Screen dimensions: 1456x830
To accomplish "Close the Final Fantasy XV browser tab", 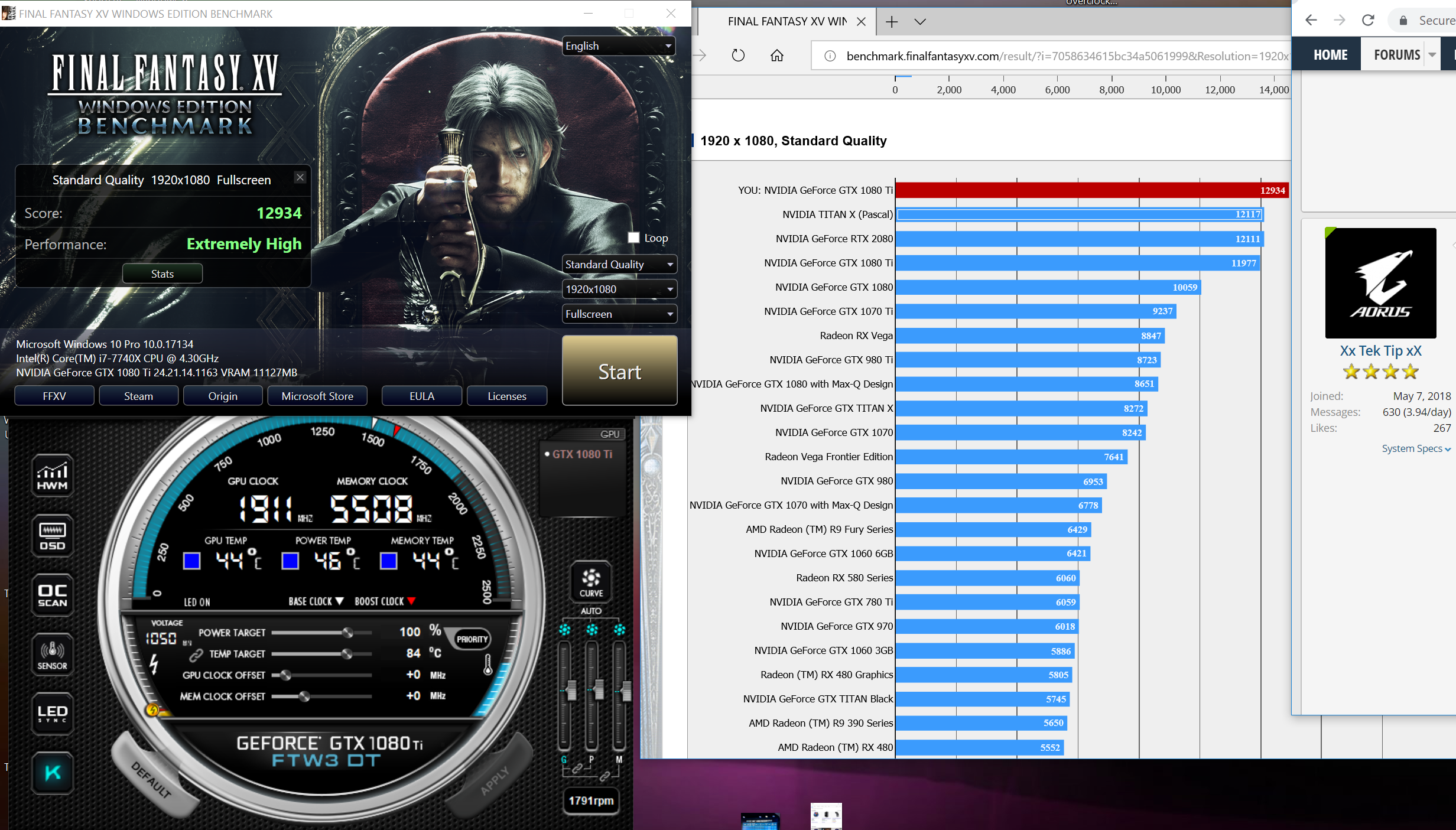I will point(861,22).
